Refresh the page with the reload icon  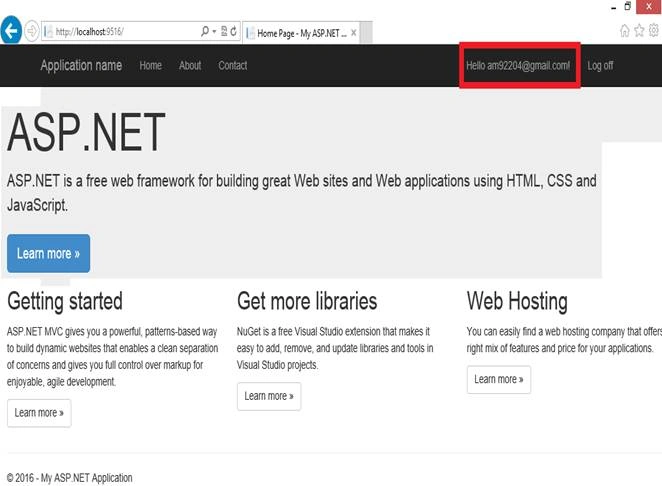pyautogui.click(x=233, y=31)
